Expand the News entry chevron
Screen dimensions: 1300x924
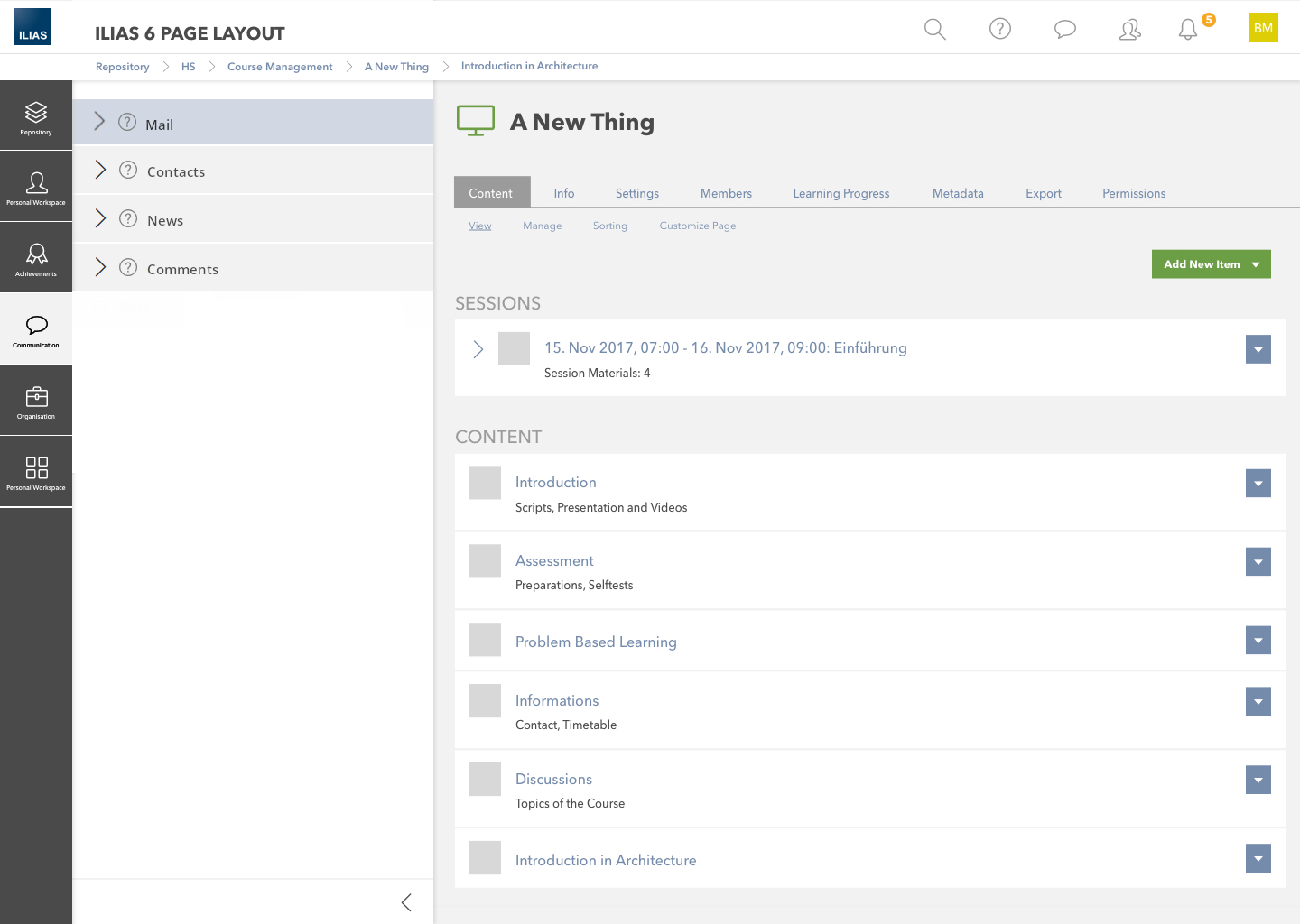[100, 219]
